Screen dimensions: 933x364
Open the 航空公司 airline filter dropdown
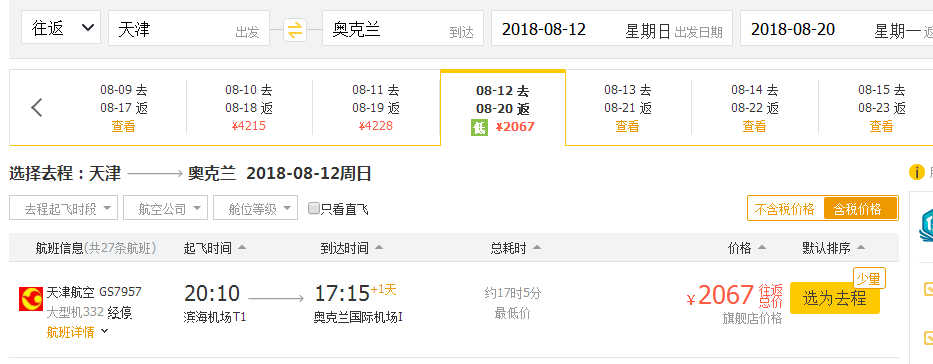pos(169,209)
